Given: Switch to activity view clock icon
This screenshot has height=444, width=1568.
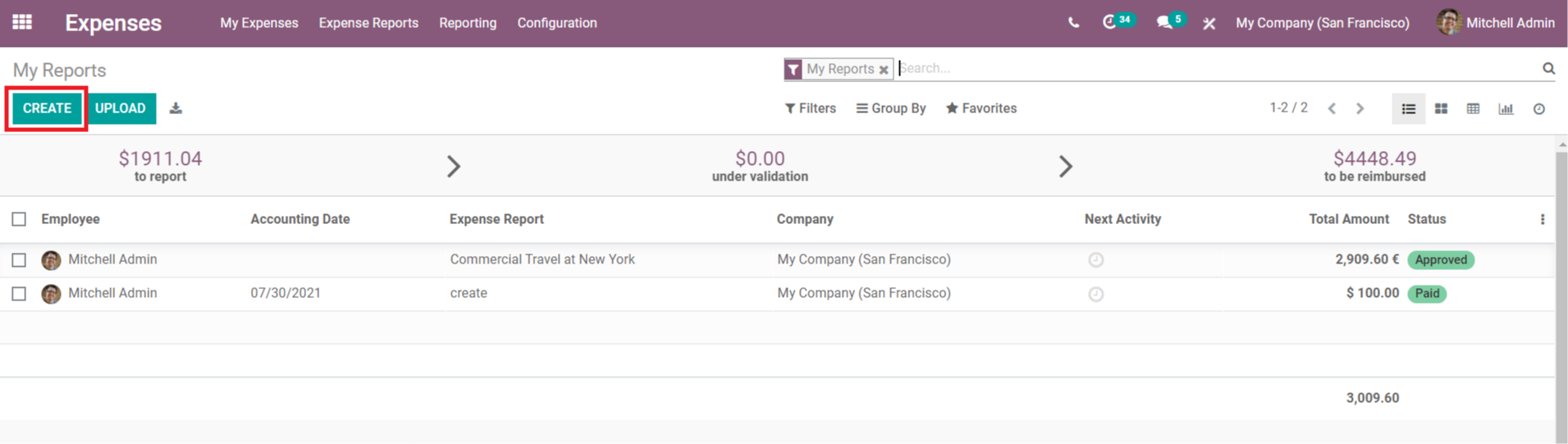Looking at the screenshot, I should [x=1538, y=108].
